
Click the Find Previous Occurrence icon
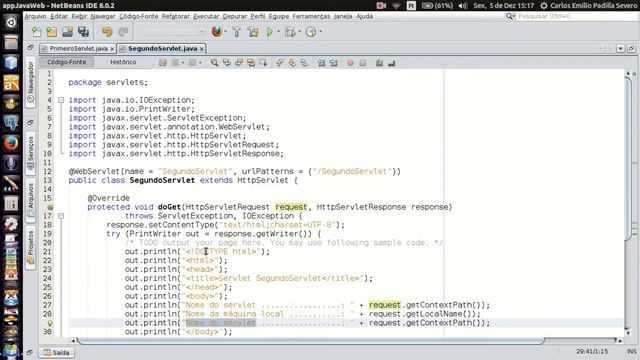pos(227,63)
